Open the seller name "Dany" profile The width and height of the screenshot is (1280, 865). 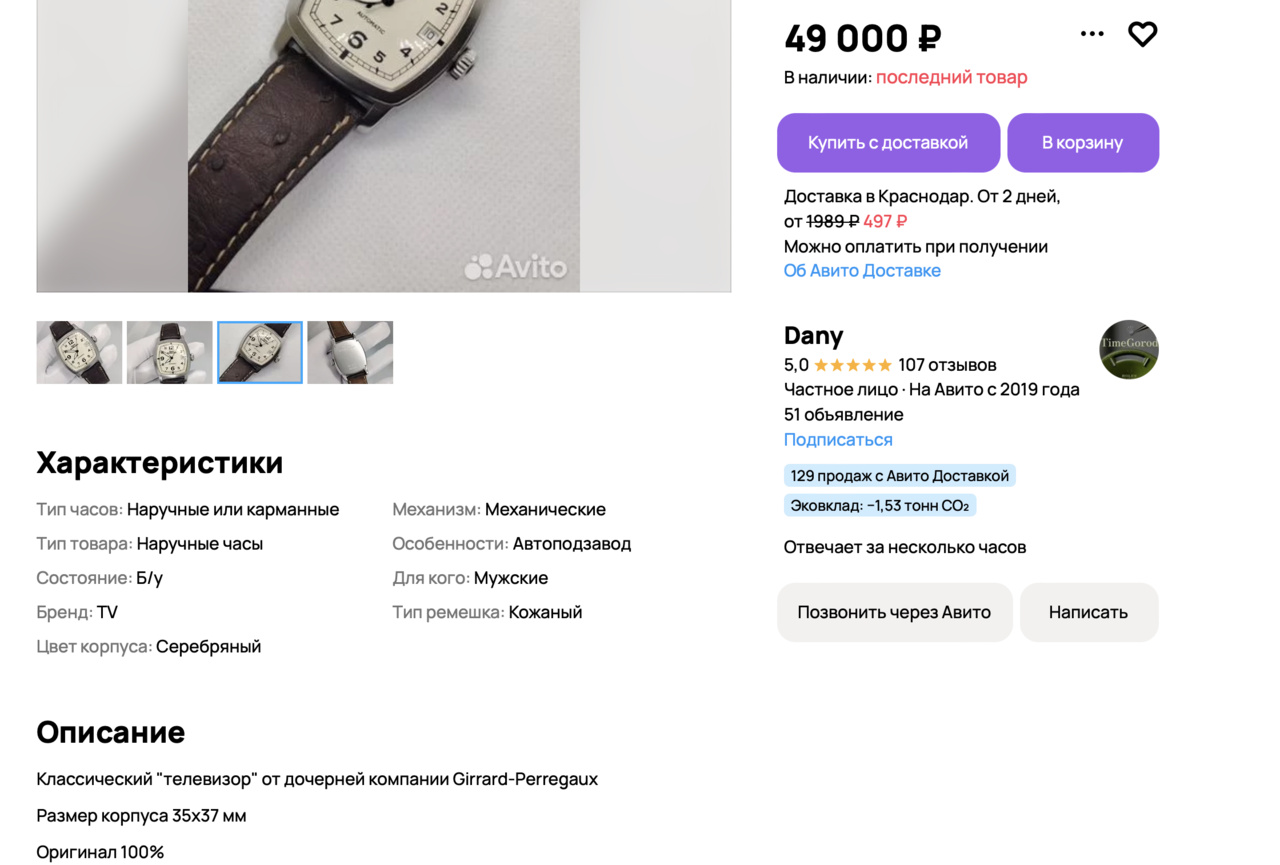tap(813, 336)
